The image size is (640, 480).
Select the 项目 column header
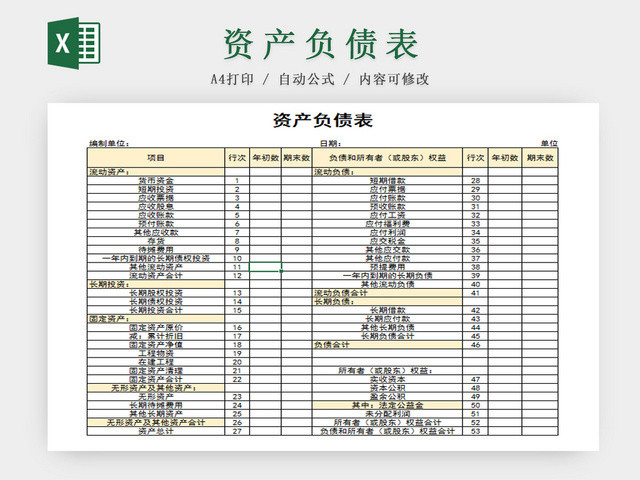click(156, 158)
